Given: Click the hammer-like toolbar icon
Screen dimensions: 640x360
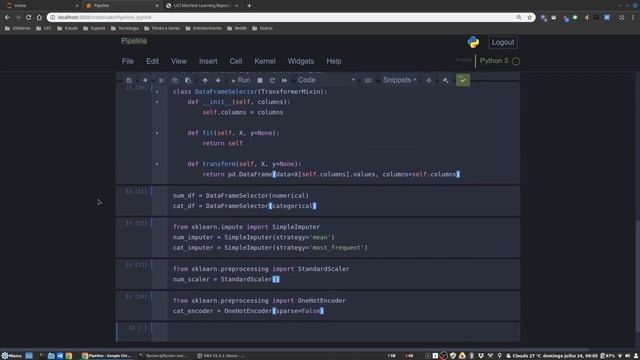Looking at the screenshot, I should pyautogui.click(x=446, y=80).
